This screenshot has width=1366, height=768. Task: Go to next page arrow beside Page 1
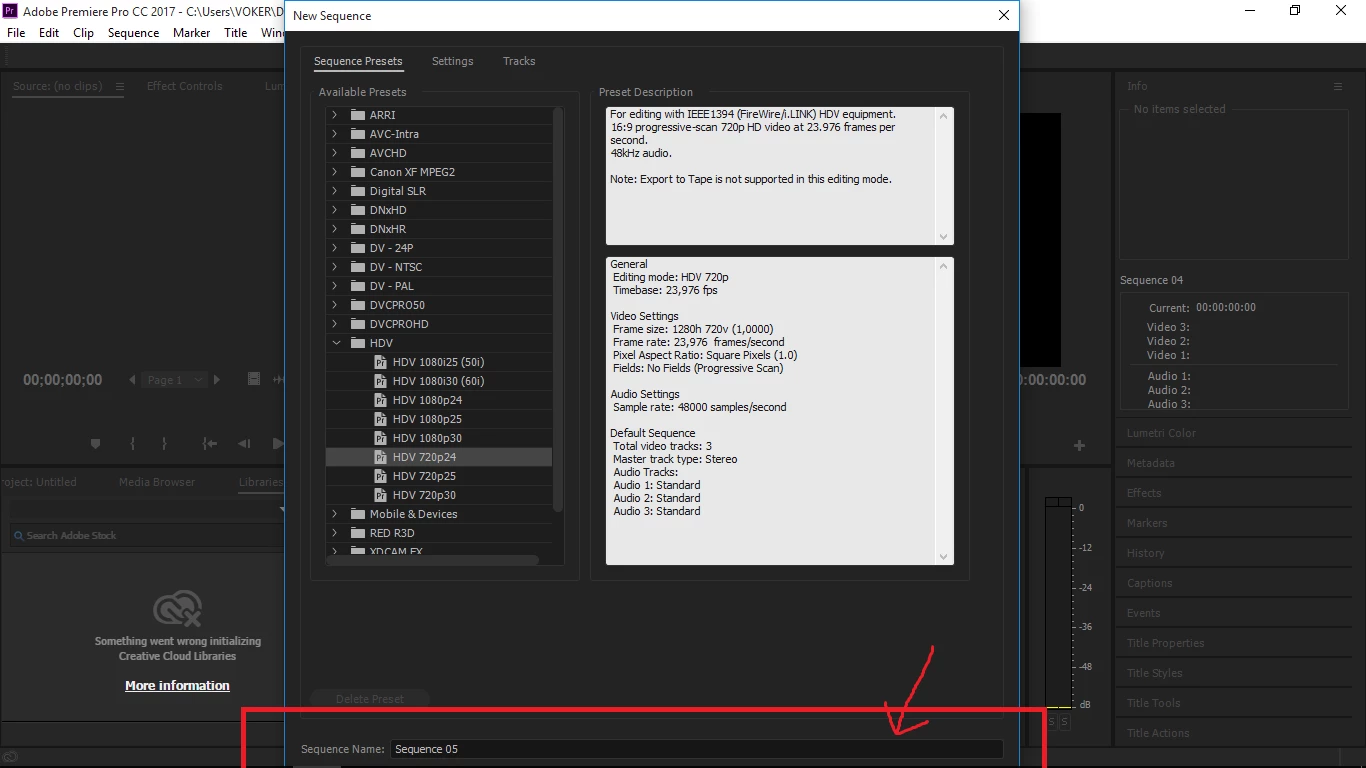click(217, 380)
